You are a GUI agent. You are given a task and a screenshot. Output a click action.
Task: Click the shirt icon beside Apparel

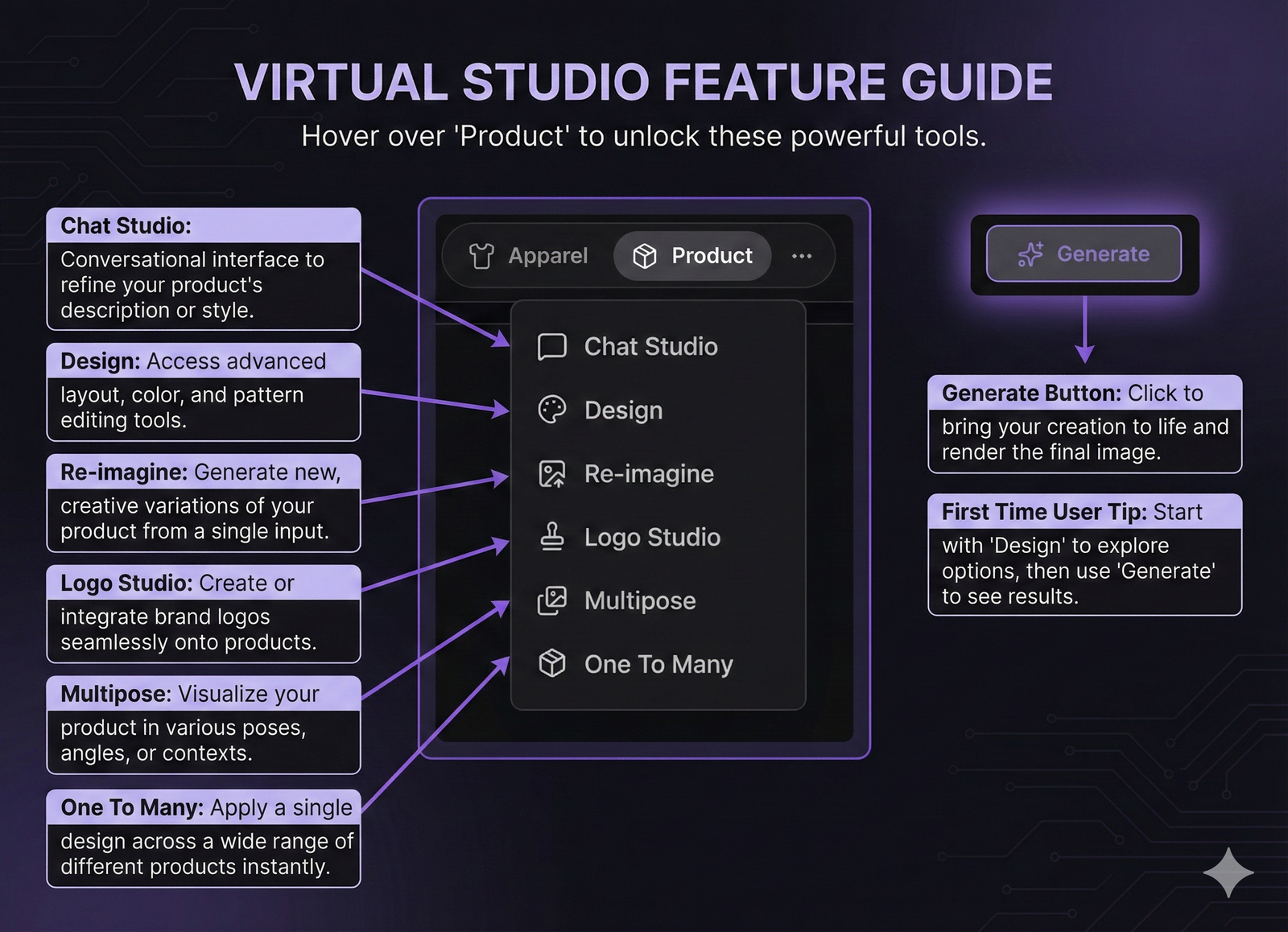(x=481, y=256)
